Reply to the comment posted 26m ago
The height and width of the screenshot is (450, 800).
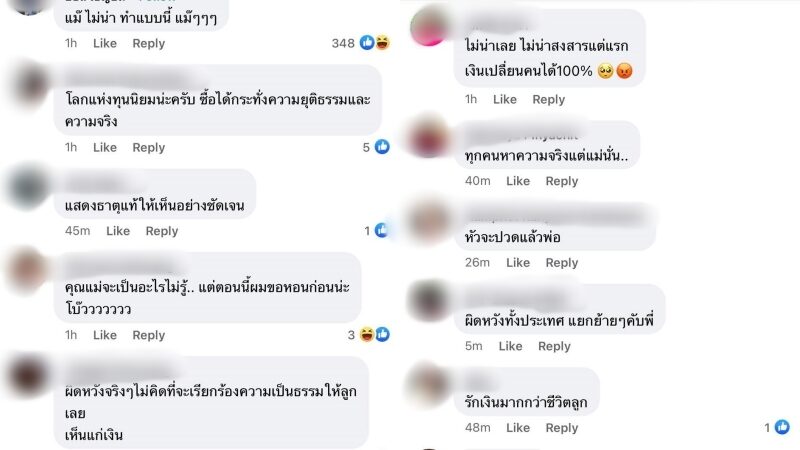click(562, 263)
